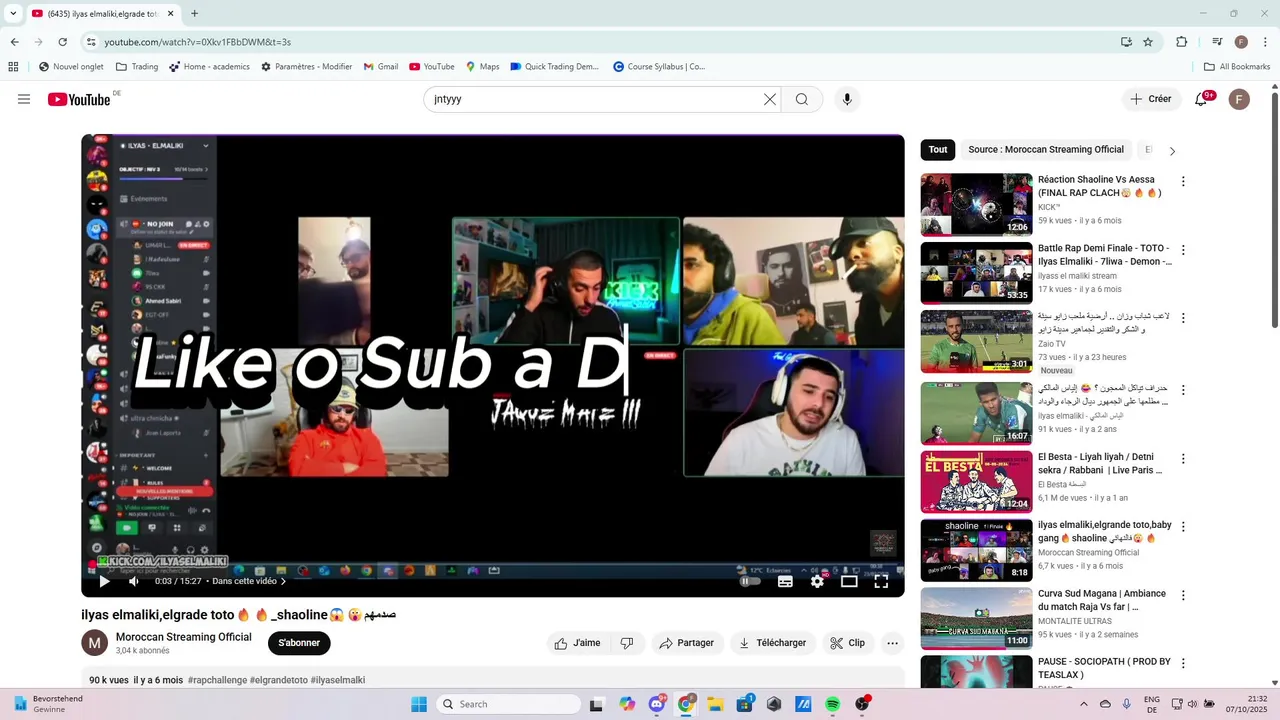Image resolution: width=1280 pixels, height=720 pixels.
Task: Click Télécharger to download
Action: click(x=772, y=643)
